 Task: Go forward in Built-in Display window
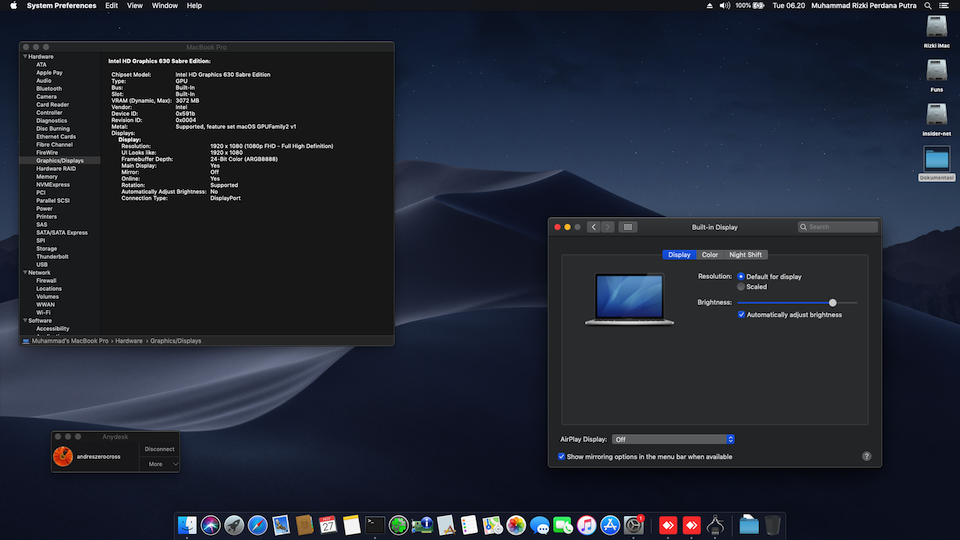point(607,227)
